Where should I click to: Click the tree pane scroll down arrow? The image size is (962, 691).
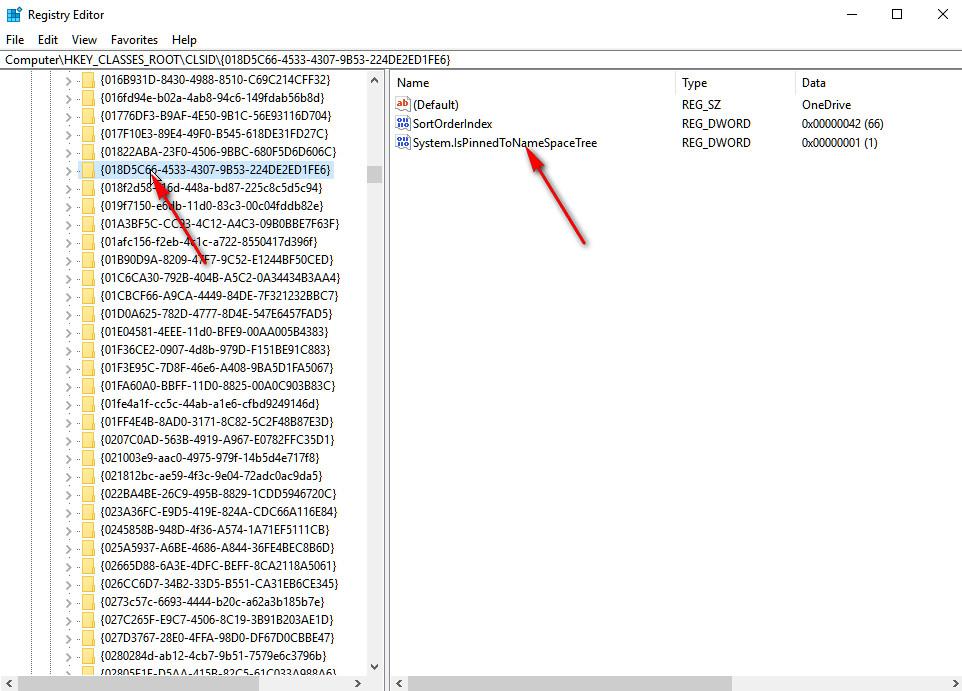(x=374, y=667)
